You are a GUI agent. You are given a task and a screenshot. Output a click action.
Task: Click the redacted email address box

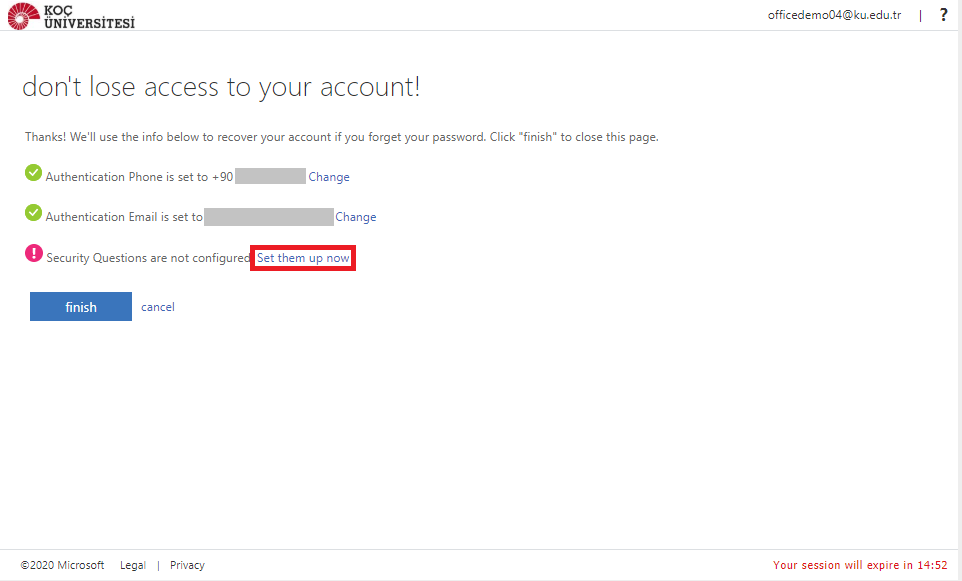268,217
